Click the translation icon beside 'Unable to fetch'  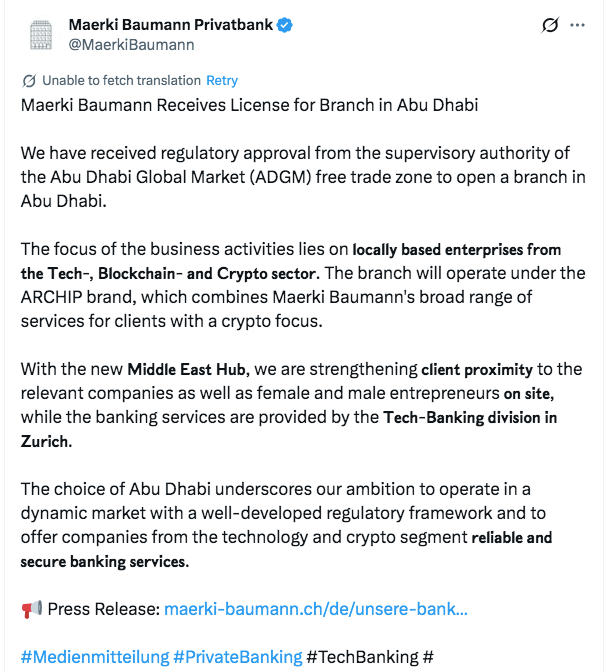pos(29,81)
